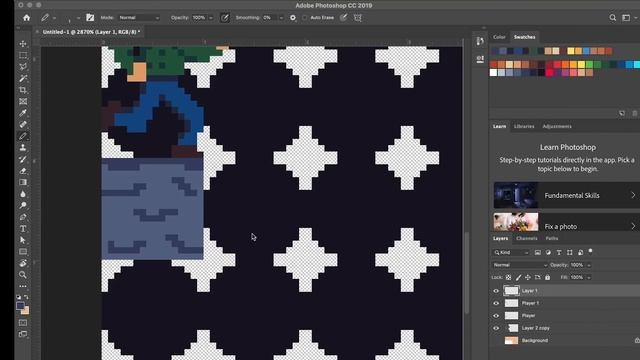This screenshot has height=360, width=640.
Task: Toggle Quick Mask mode
Action: [x=23, y=323]
